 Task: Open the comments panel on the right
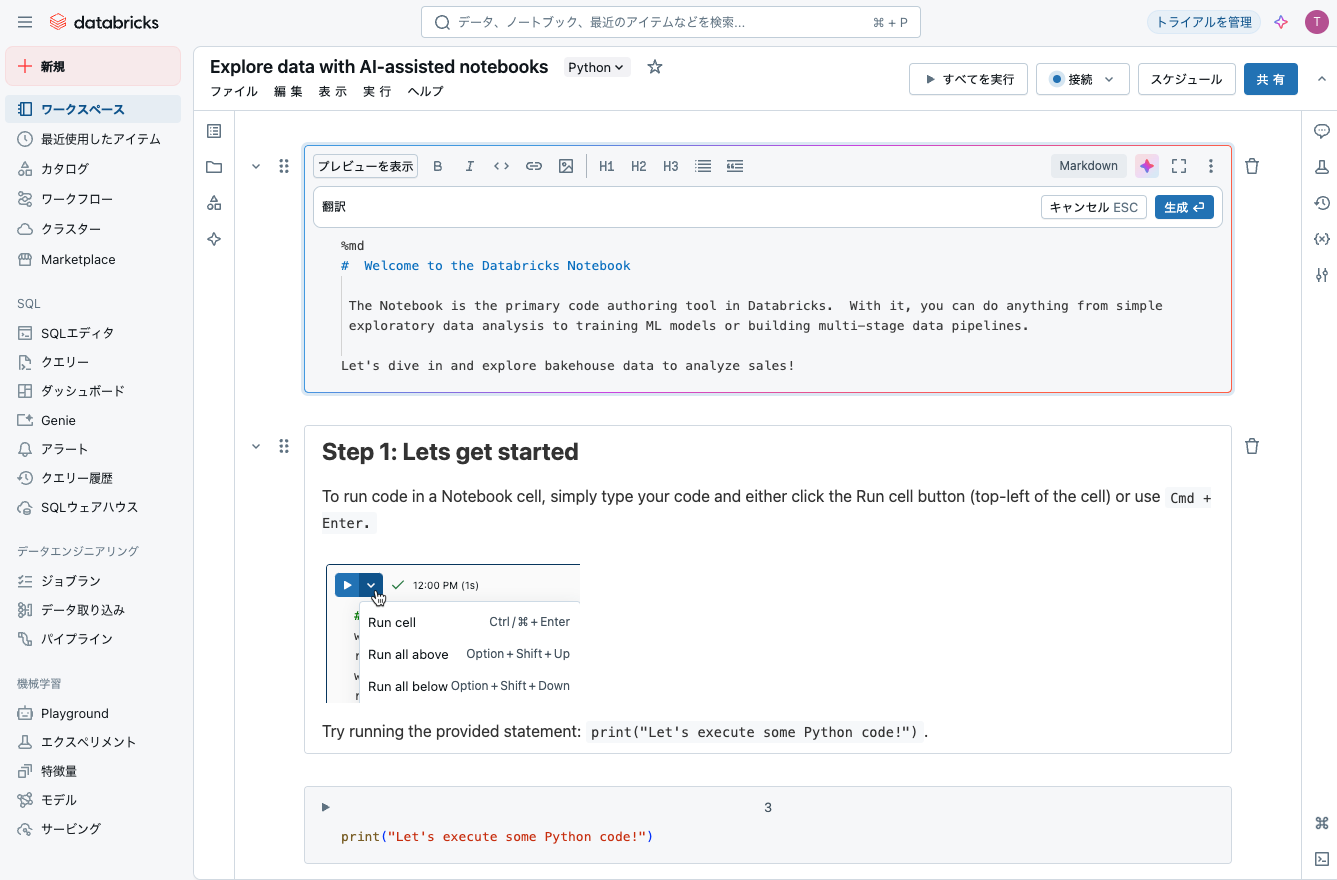1321,130
